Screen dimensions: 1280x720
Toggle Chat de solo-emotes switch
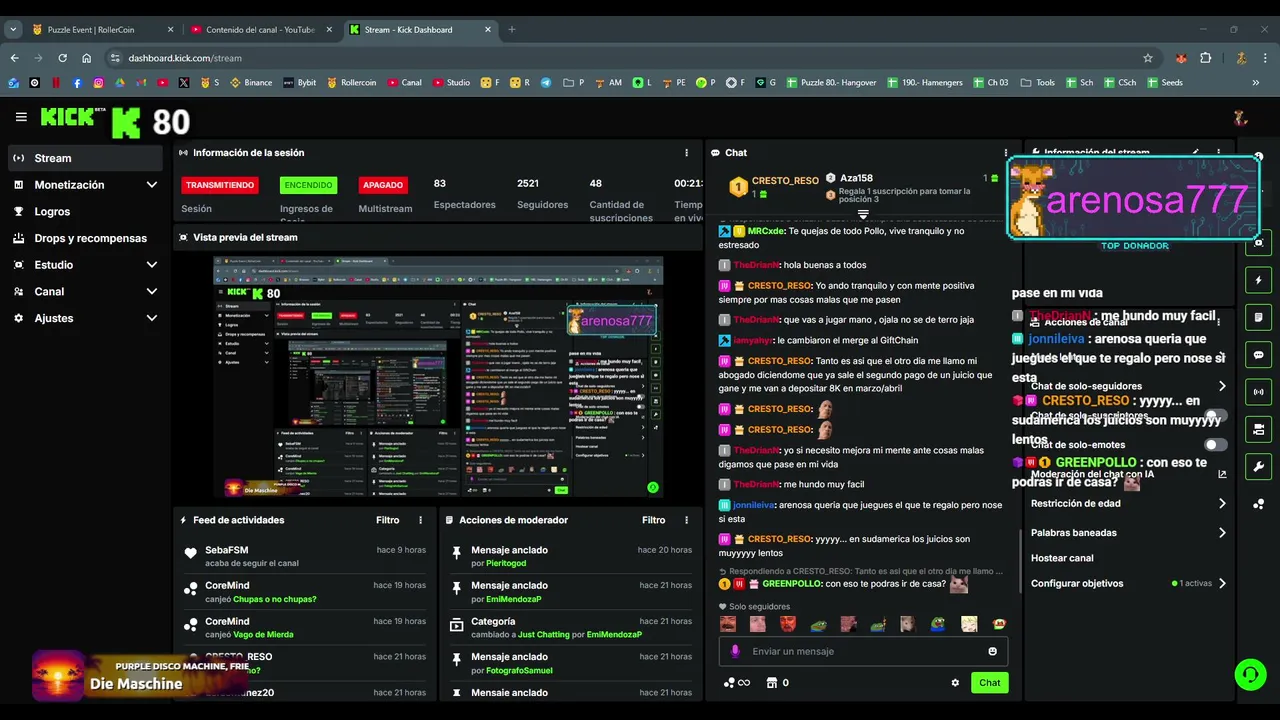coord(1215,445)
